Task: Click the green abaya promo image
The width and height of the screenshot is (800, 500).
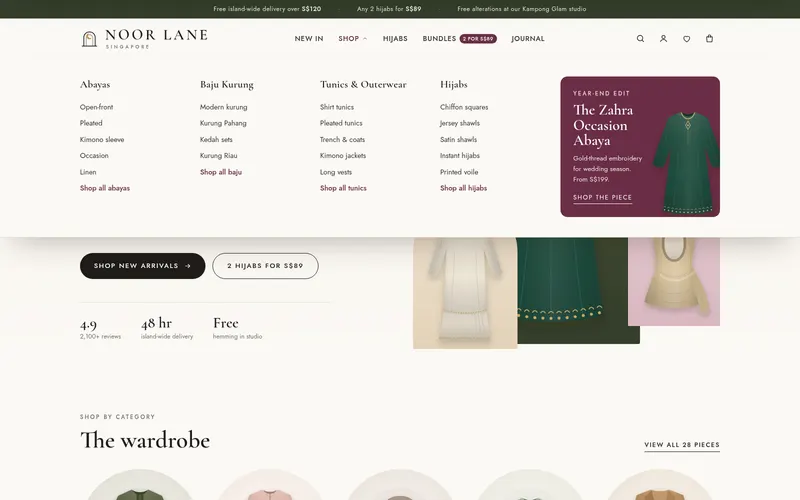Action: click(685, 162)
